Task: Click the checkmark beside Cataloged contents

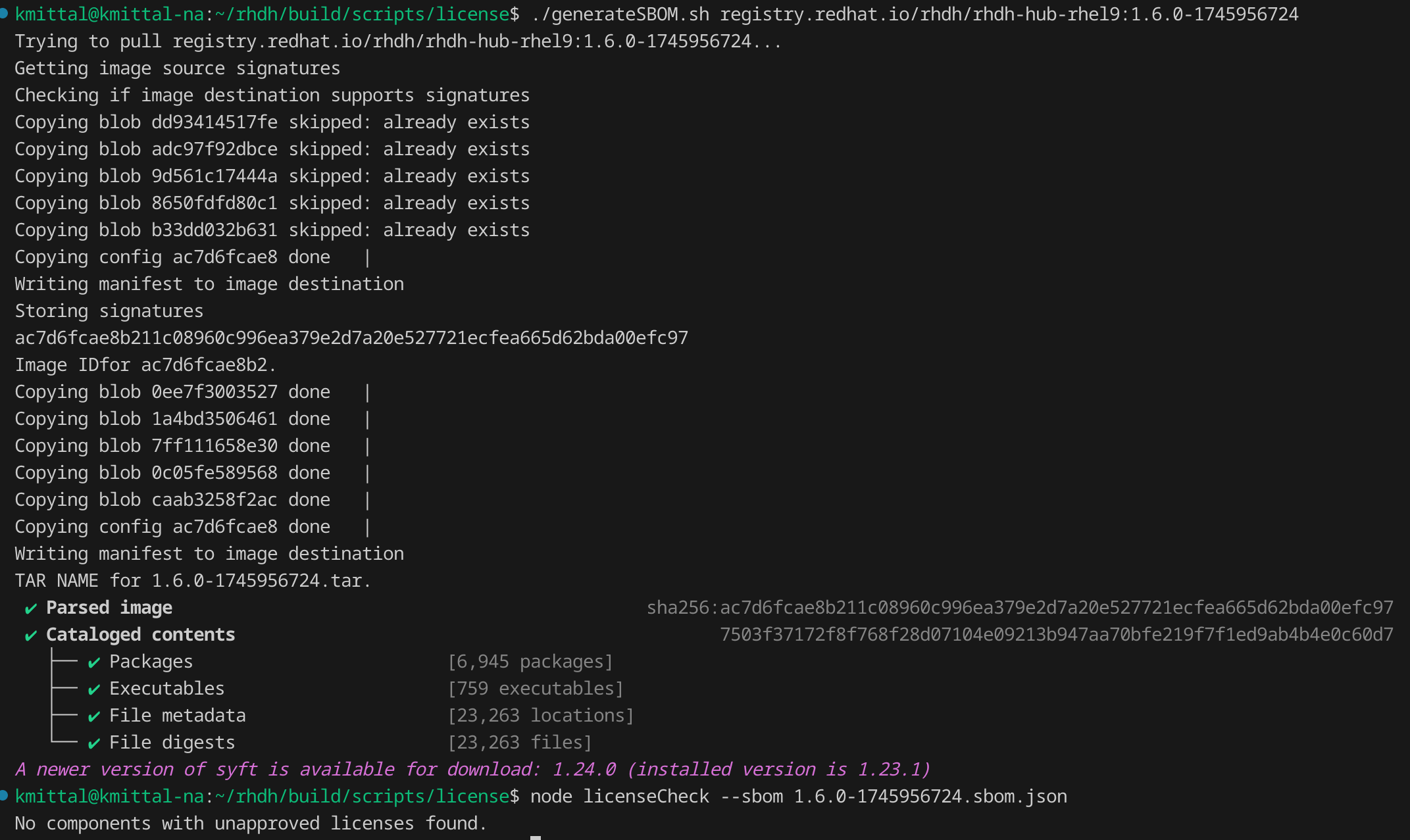Action: [x=30, y=635]
